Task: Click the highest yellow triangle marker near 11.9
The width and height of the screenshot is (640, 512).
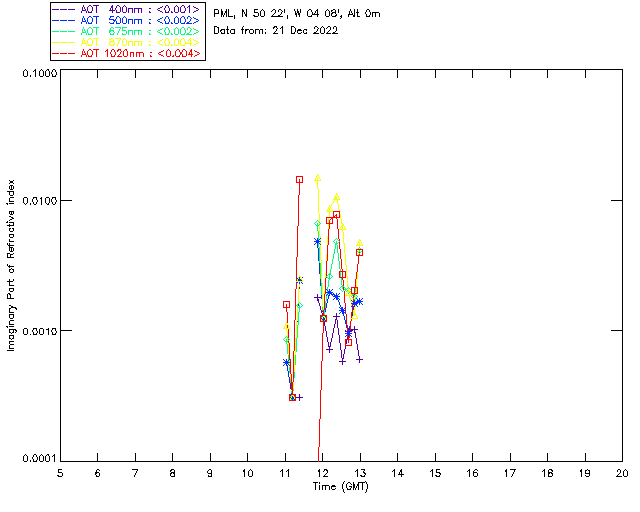Action: pos(318,178)
